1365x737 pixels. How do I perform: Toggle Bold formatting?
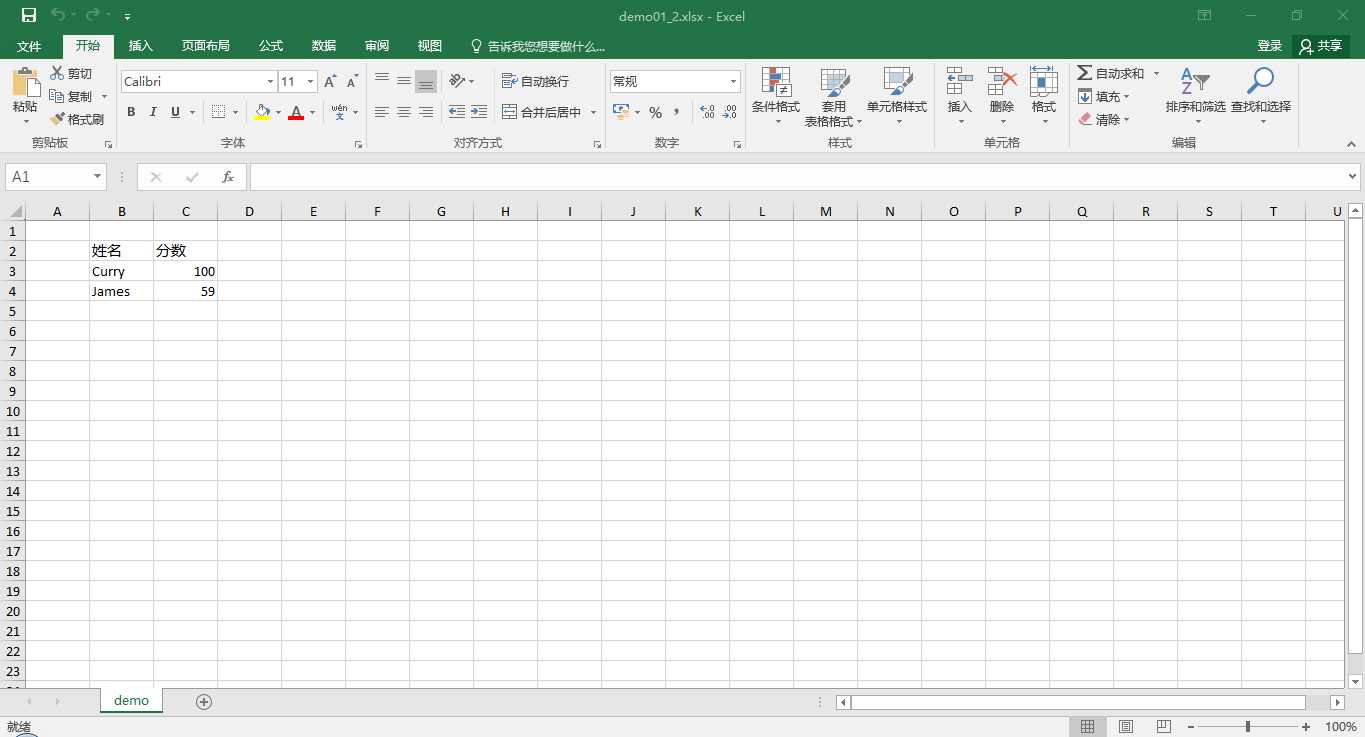[x=131, y=112]
